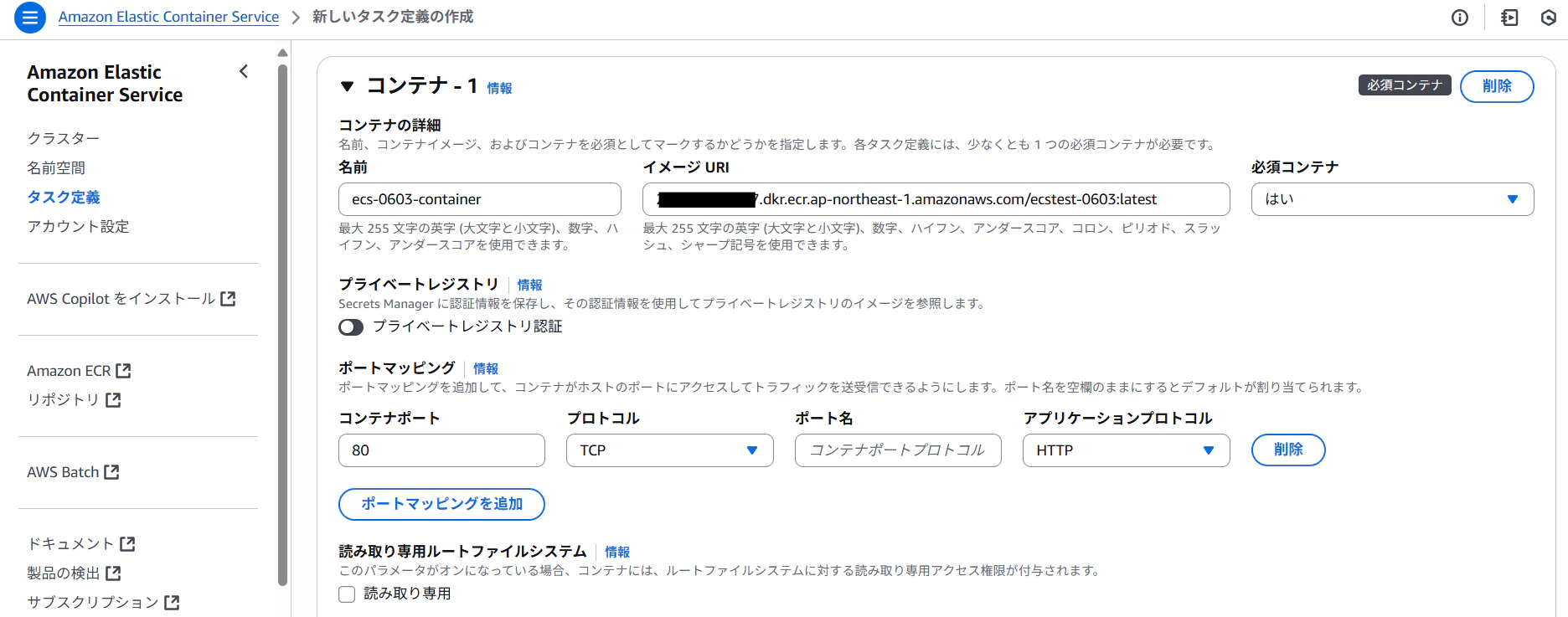Go to 名前空間 in the sidebar

coord(56,167)
